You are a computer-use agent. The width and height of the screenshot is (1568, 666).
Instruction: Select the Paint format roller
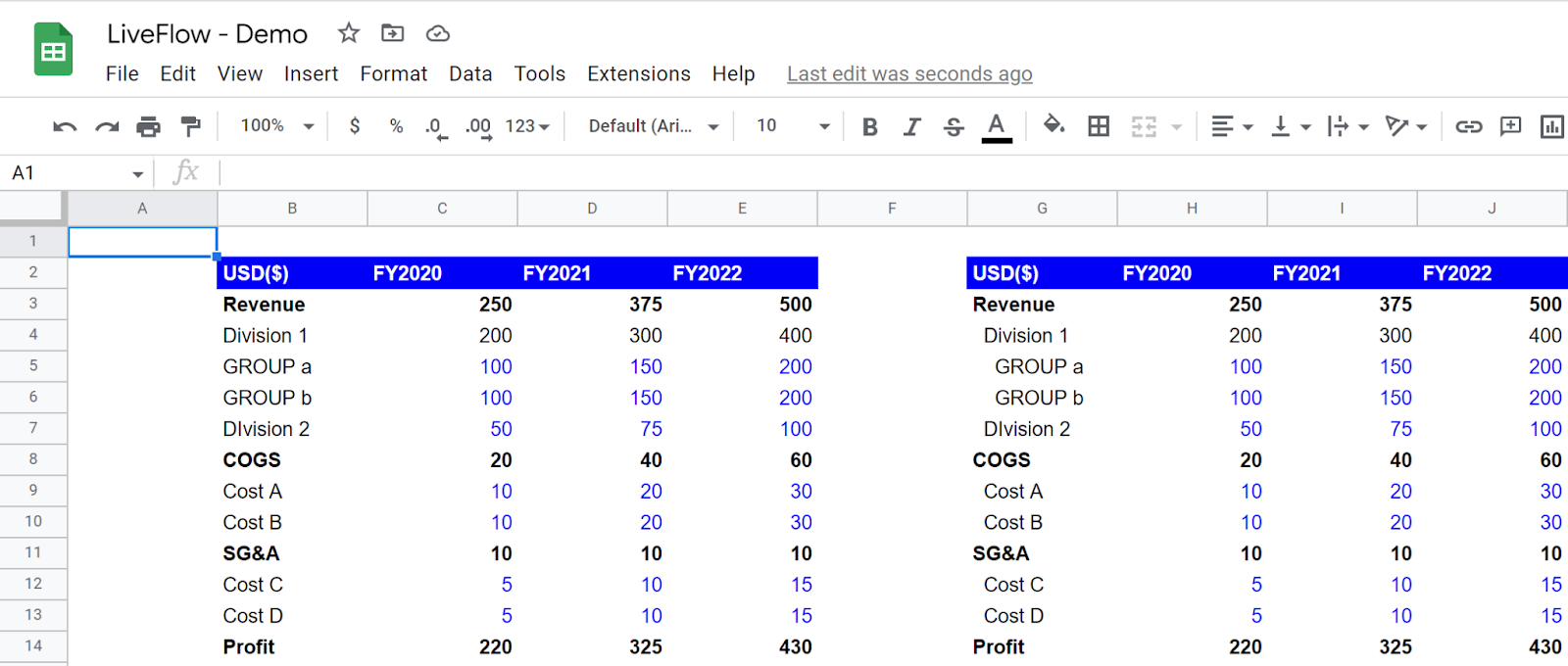click(x=190, y=126)
